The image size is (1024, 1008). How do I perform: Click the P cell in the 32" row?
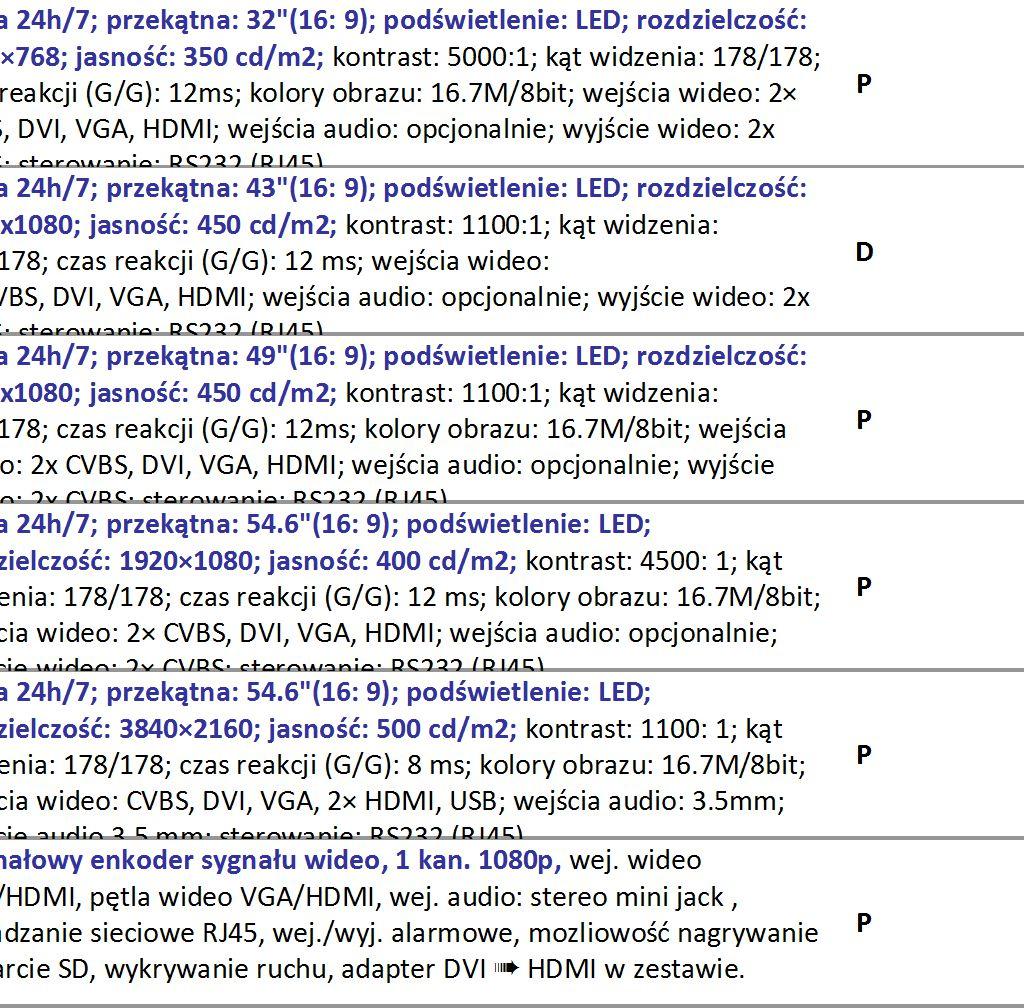pos(863,84)
